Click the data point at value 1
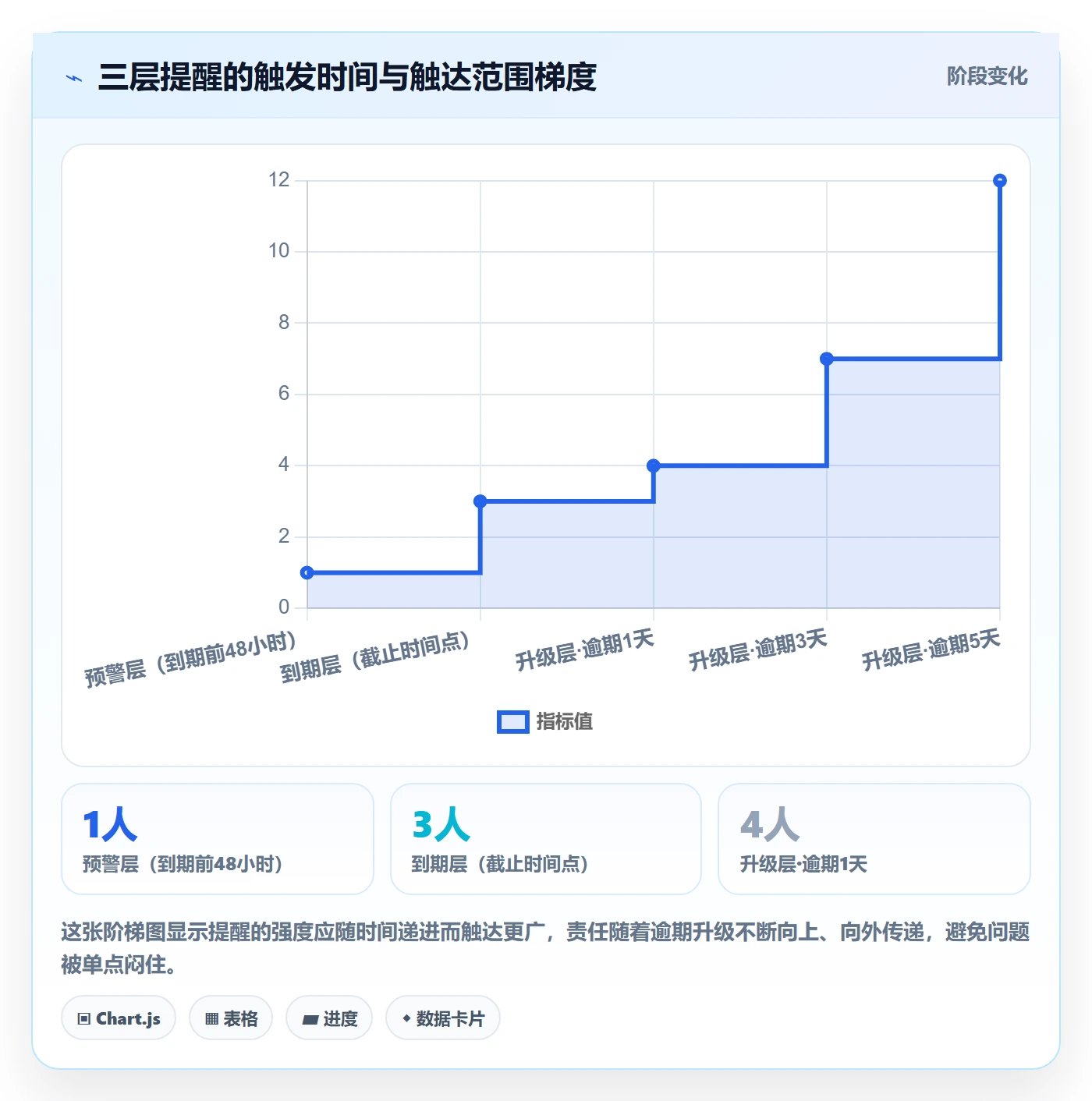This screenshot has width=1092, height=1101. click(x=307, y=572)
